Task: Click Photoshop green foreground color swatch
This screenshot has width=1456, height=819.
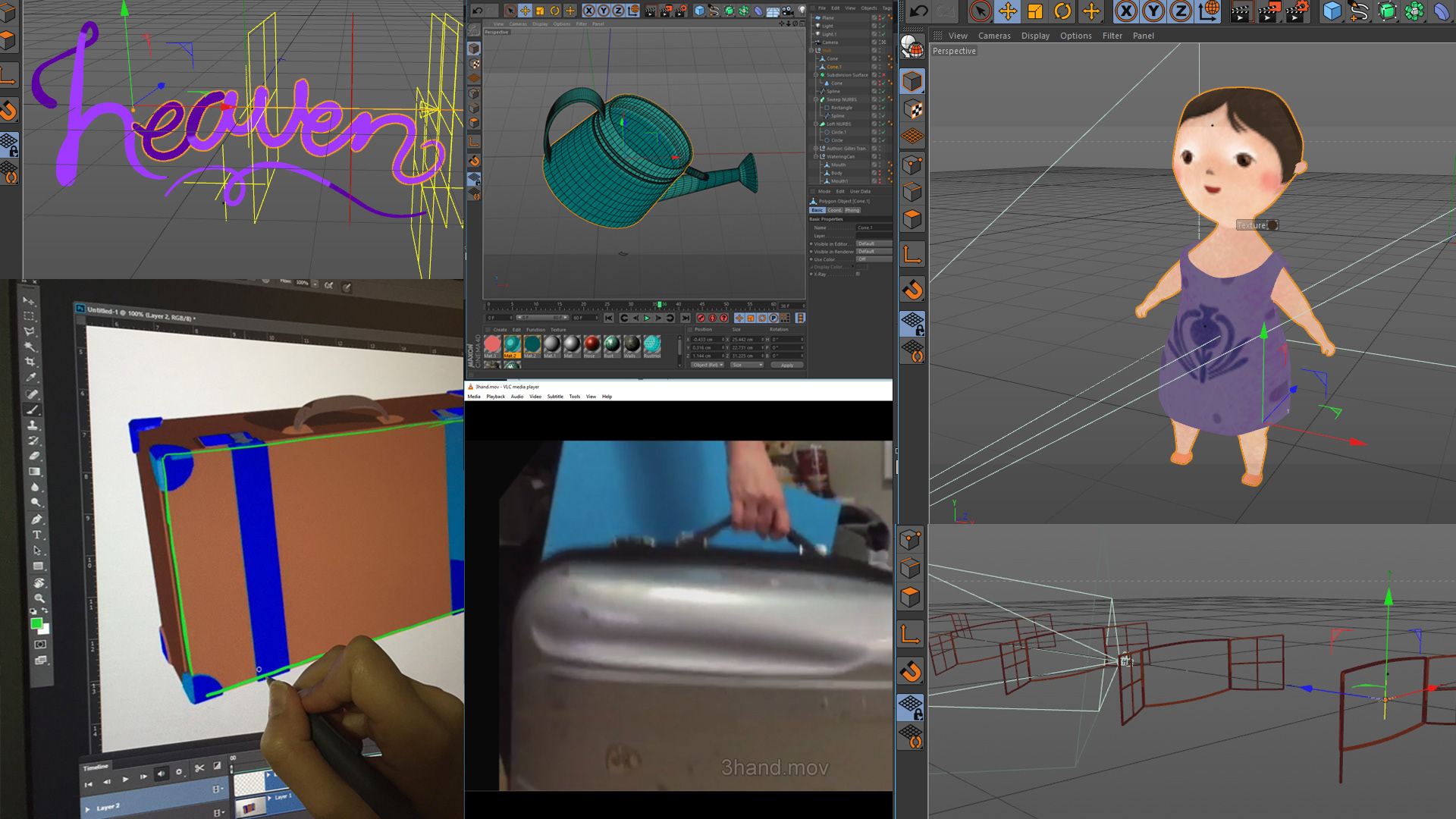Action: click(x=36, y=623)
